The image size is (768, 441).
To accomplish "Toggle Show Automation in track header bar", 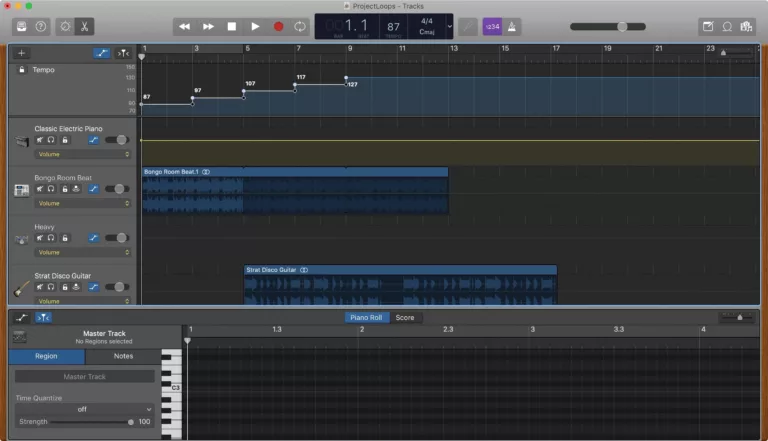I will click(x=102, y=53).
